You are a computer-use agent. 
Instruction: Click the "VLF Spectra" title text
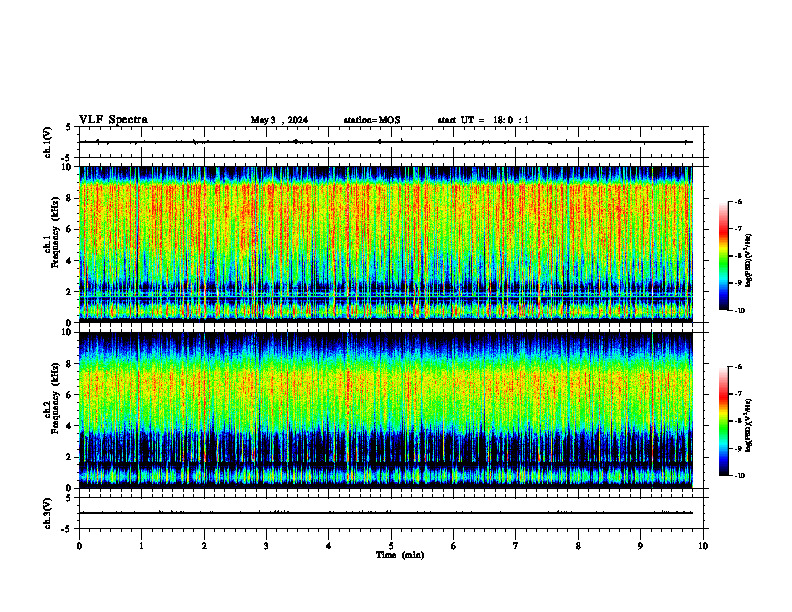click(x=113, y=120)
